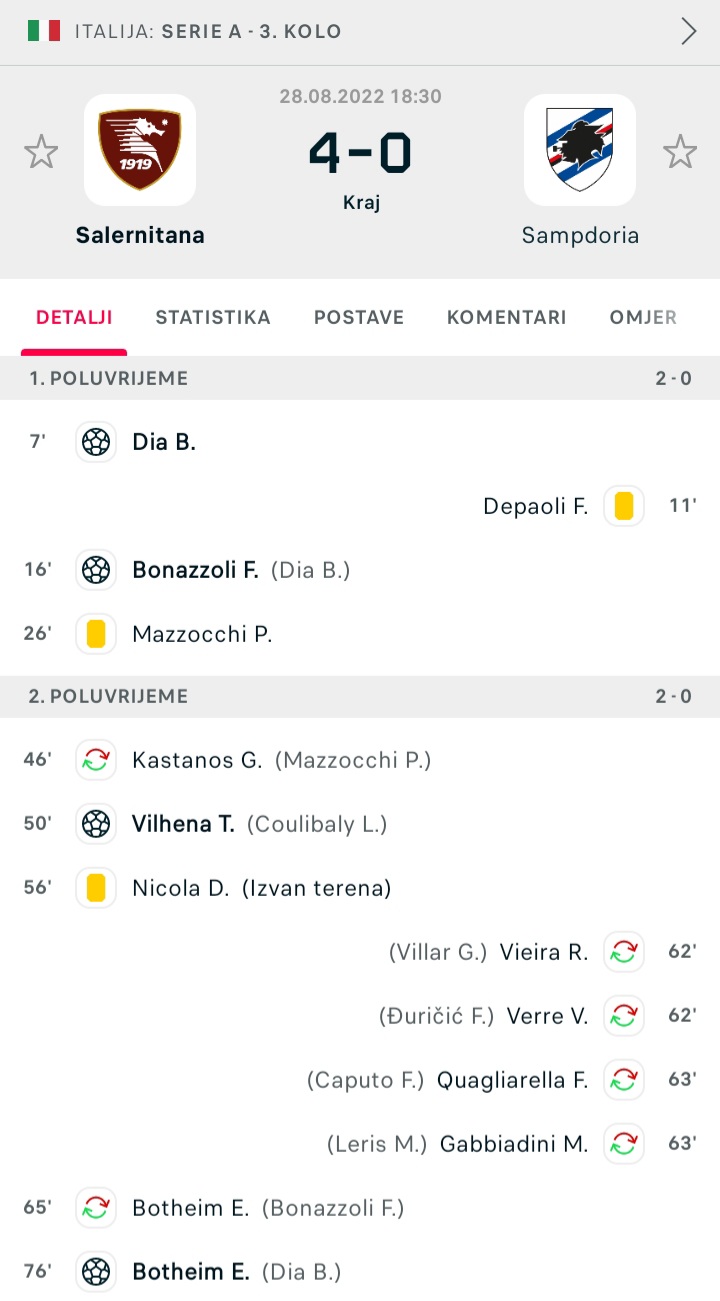Open the KOMENTARI tab

point(507,318)
